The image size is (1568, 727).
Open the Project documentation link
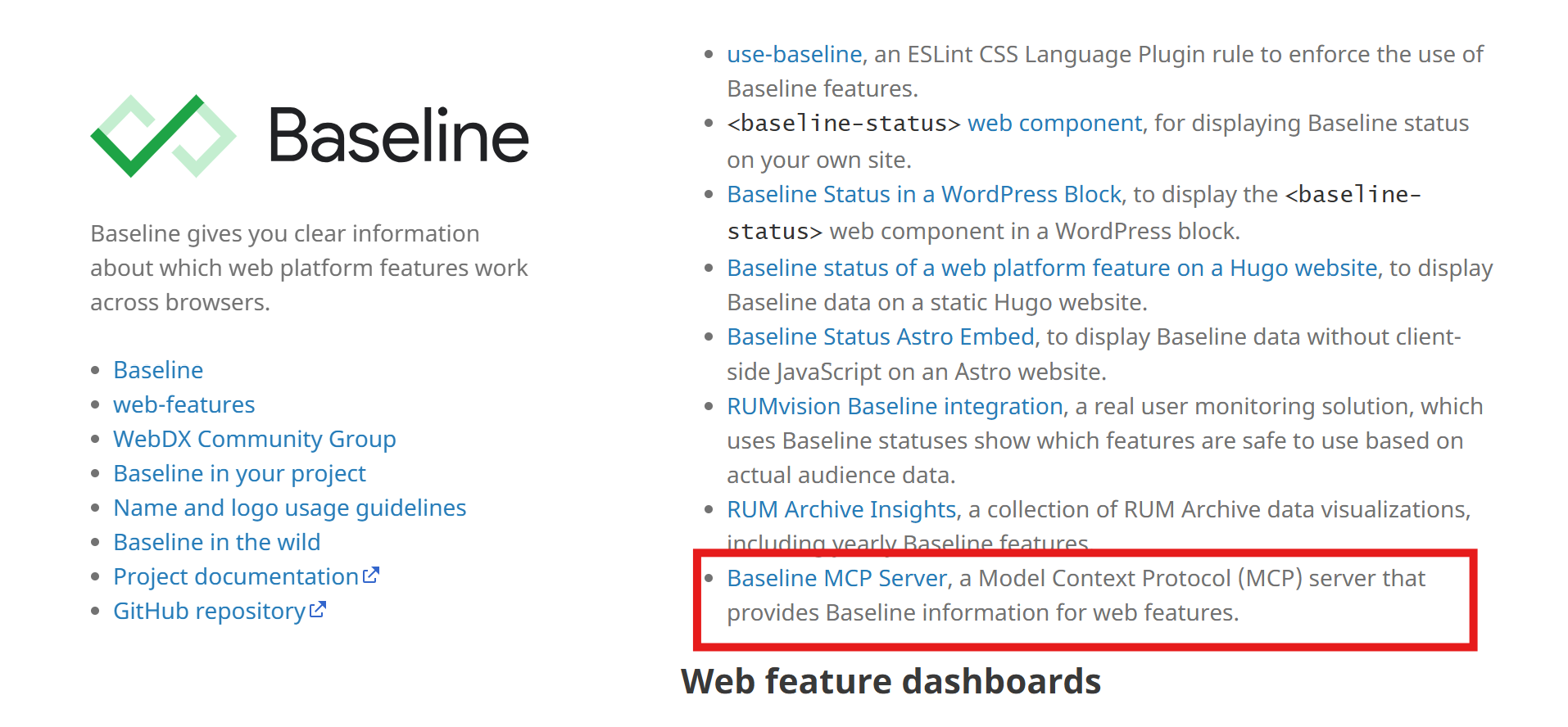(236, 576)
